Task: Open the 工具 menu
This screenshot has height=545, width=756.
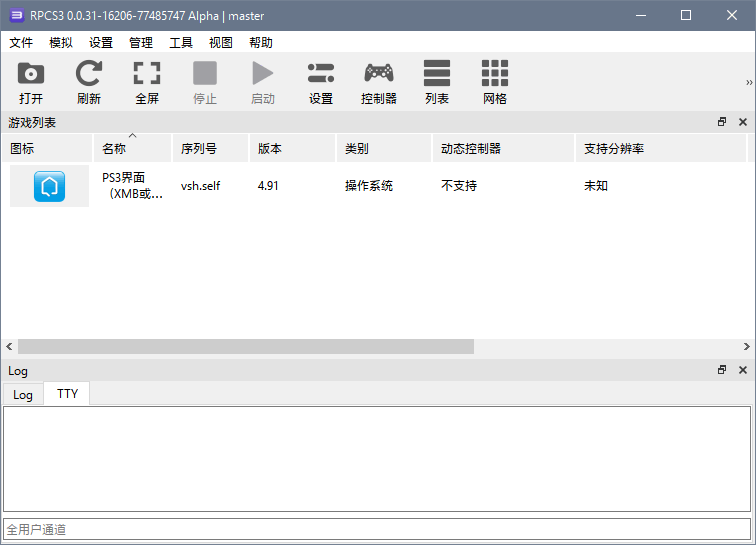Action: pos(181,43)
